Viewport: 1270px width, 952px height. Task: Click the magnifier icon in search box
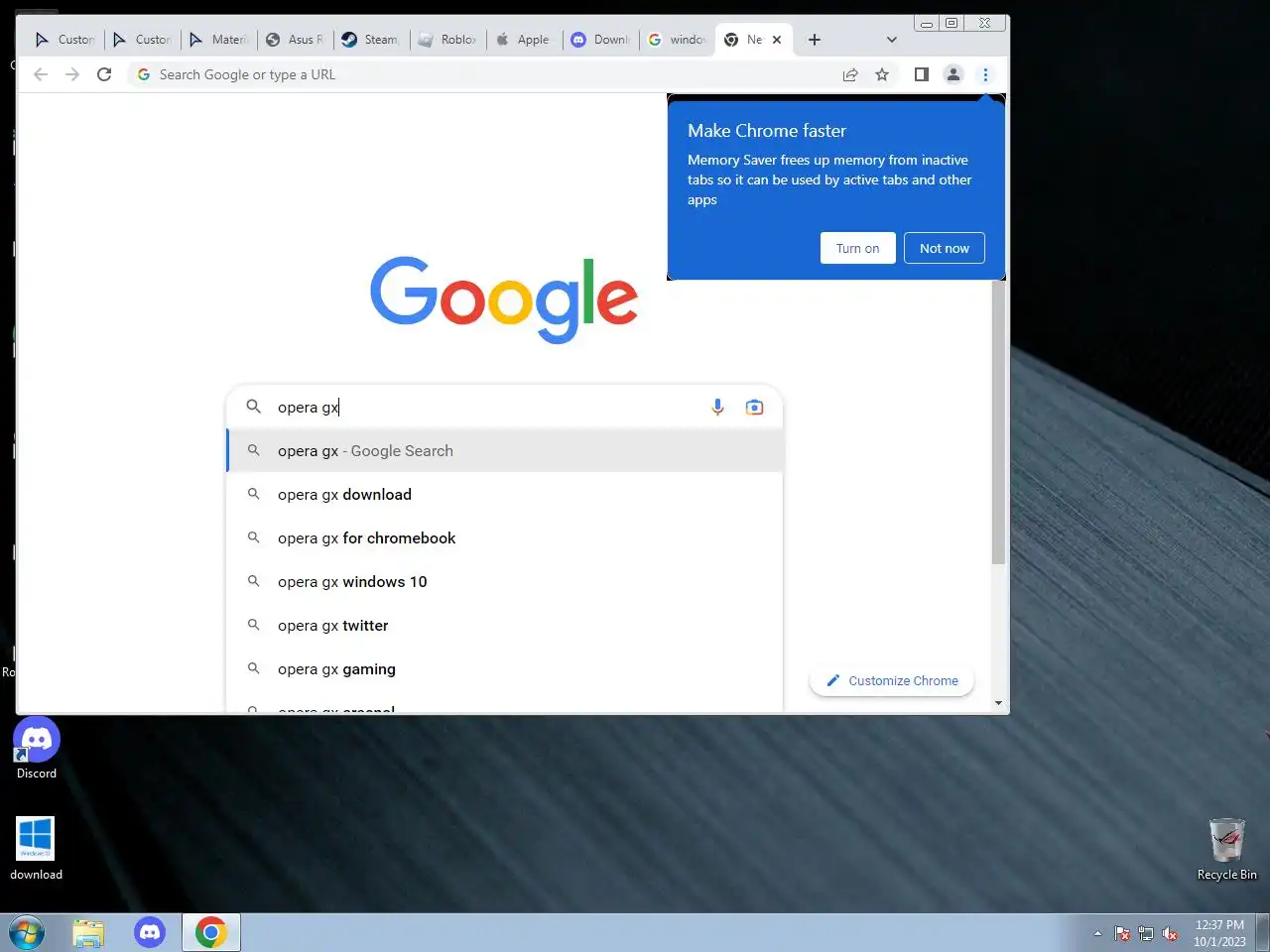coord(254,407)
